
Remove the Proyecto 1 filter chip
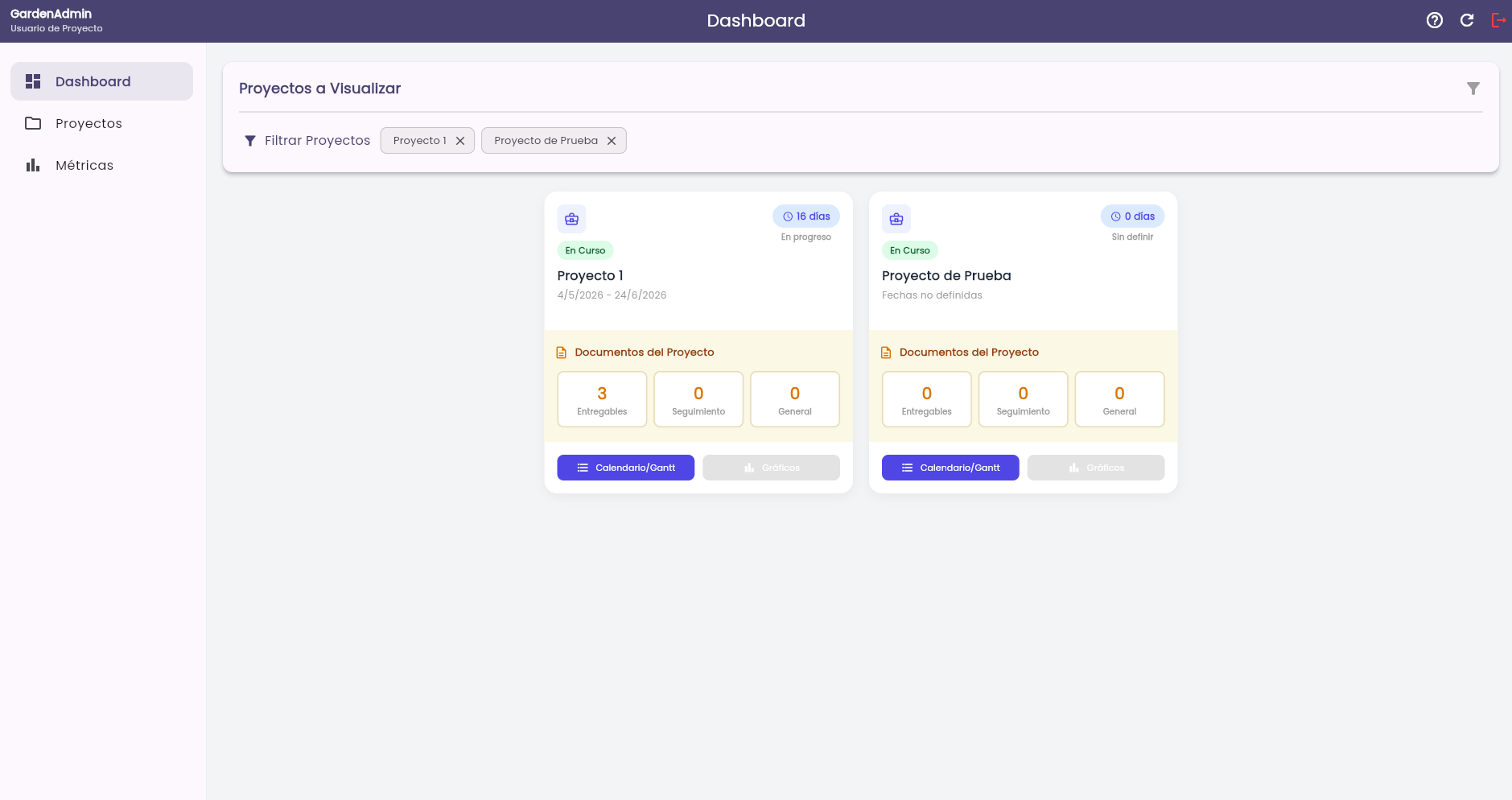pos(460,141)
